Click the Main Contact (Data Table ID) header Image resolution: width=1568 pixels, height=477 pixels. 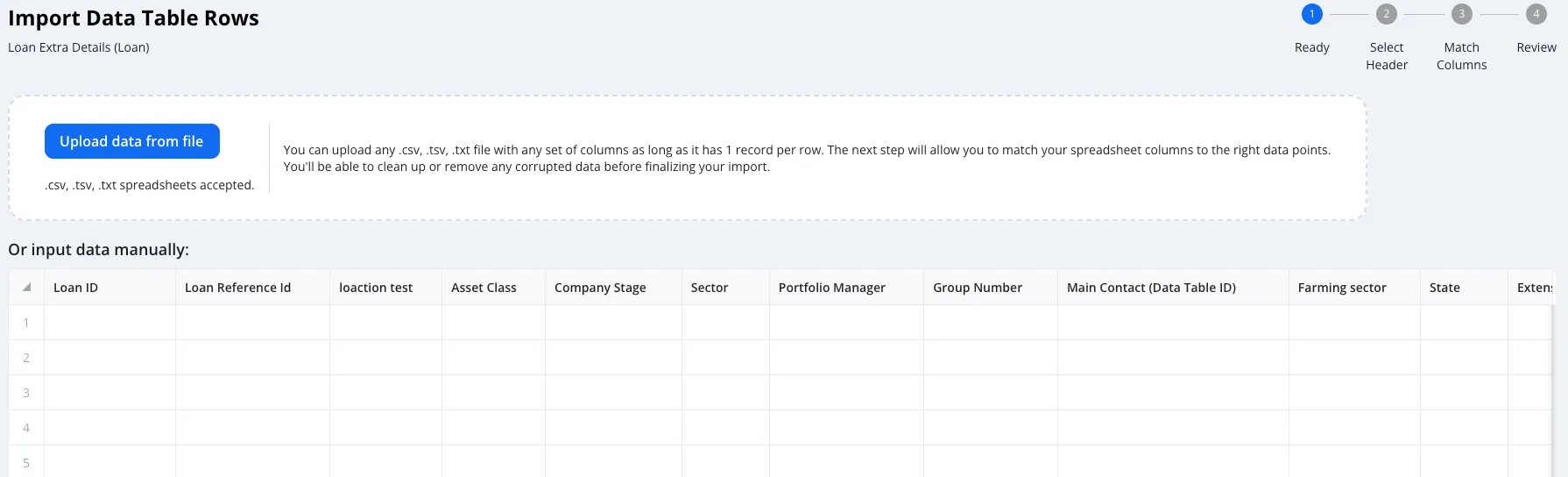(x=1173, y=288)
